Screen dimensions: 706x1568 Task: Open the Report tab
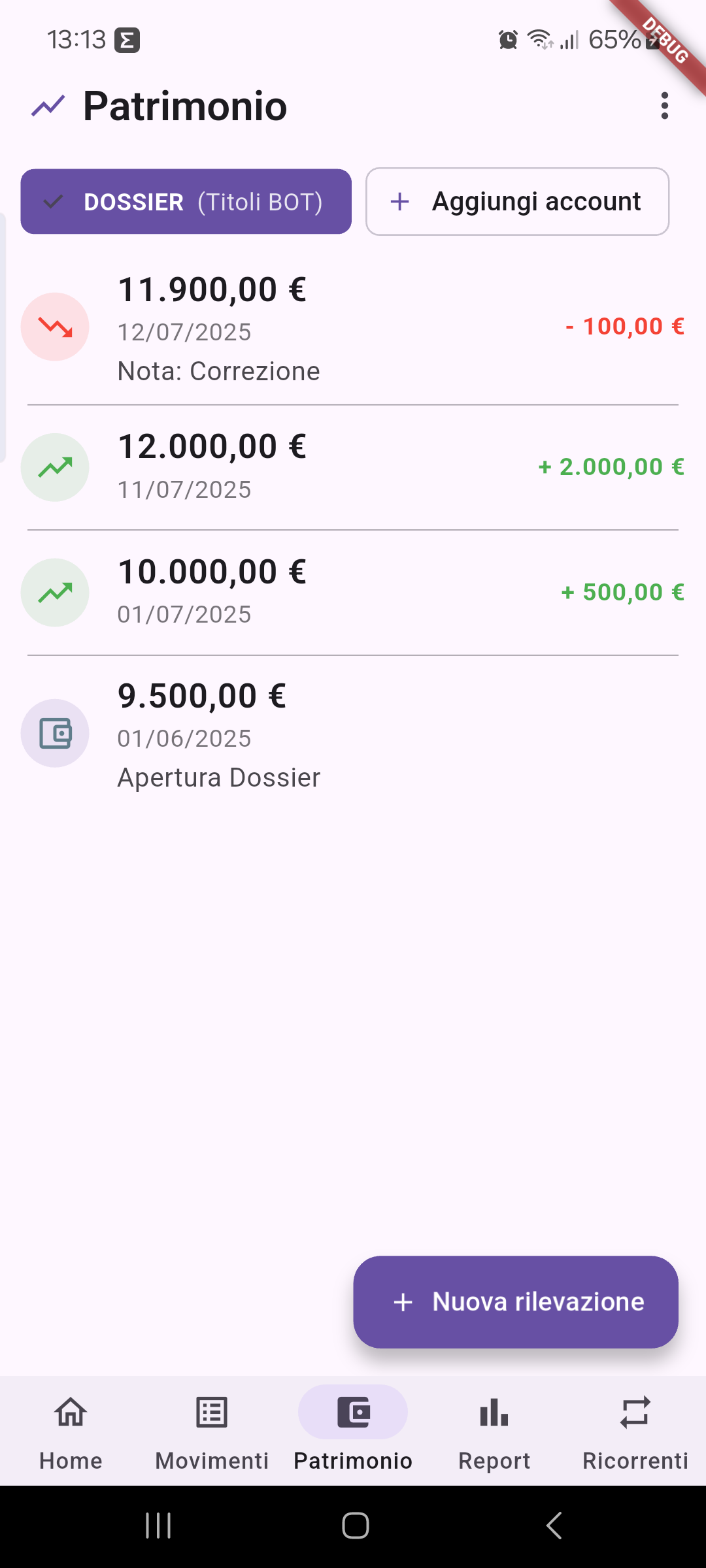point(494,1432)
